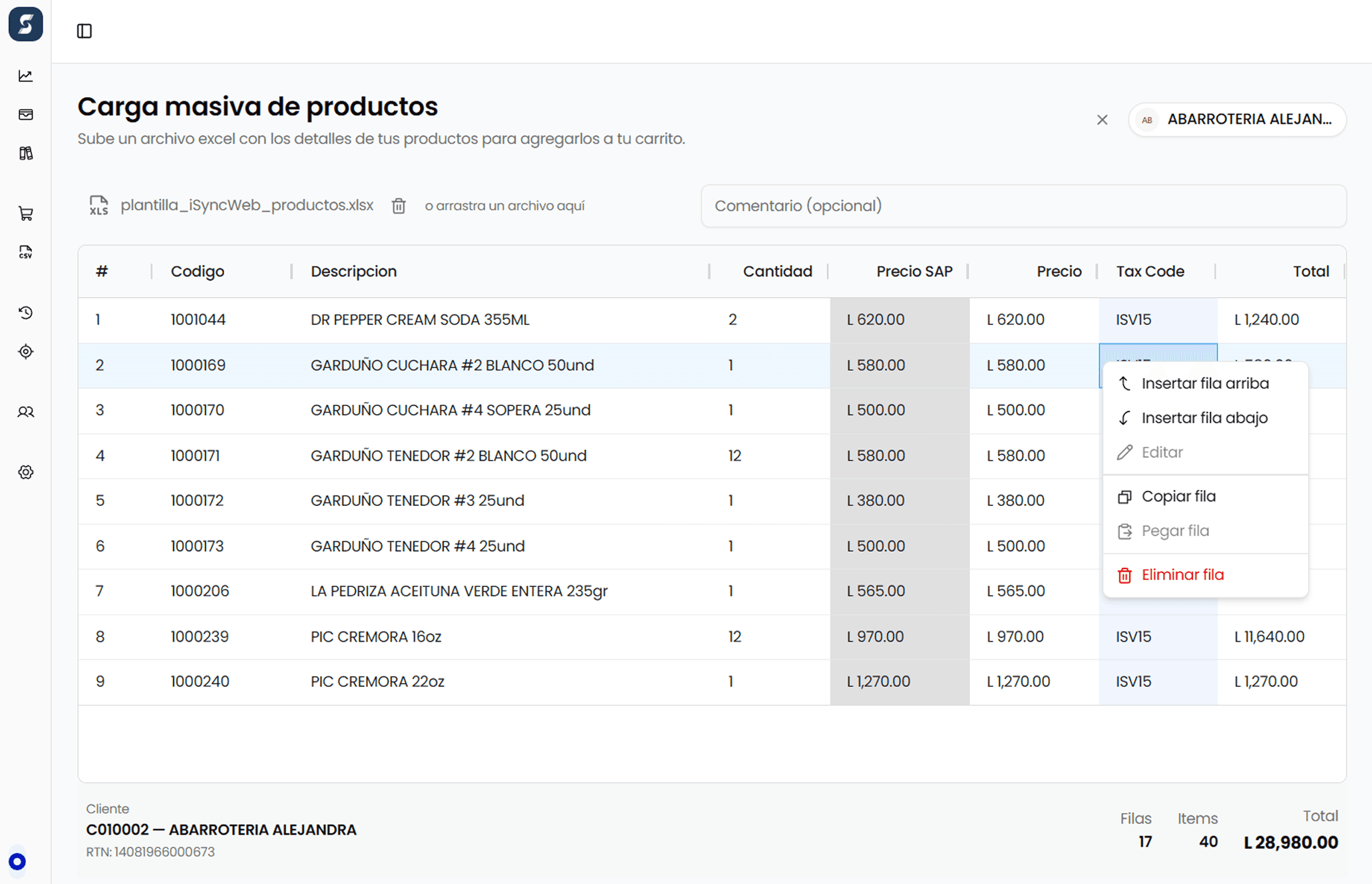Open the customers users sidebar icon

[26, 412]
